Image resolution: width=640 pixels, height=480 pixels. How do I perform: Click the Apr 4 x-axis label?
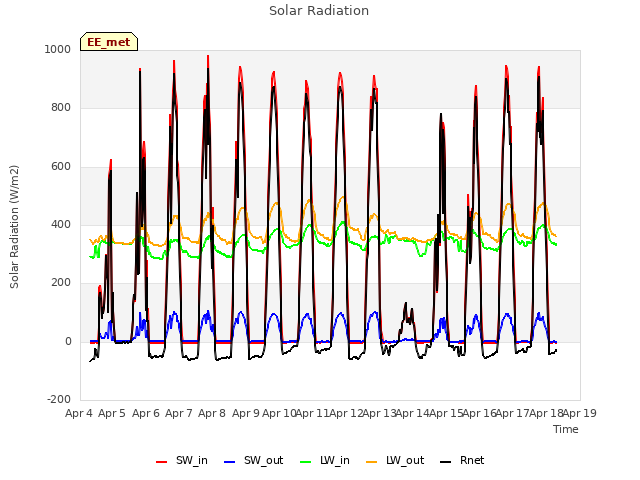[79, 413]
